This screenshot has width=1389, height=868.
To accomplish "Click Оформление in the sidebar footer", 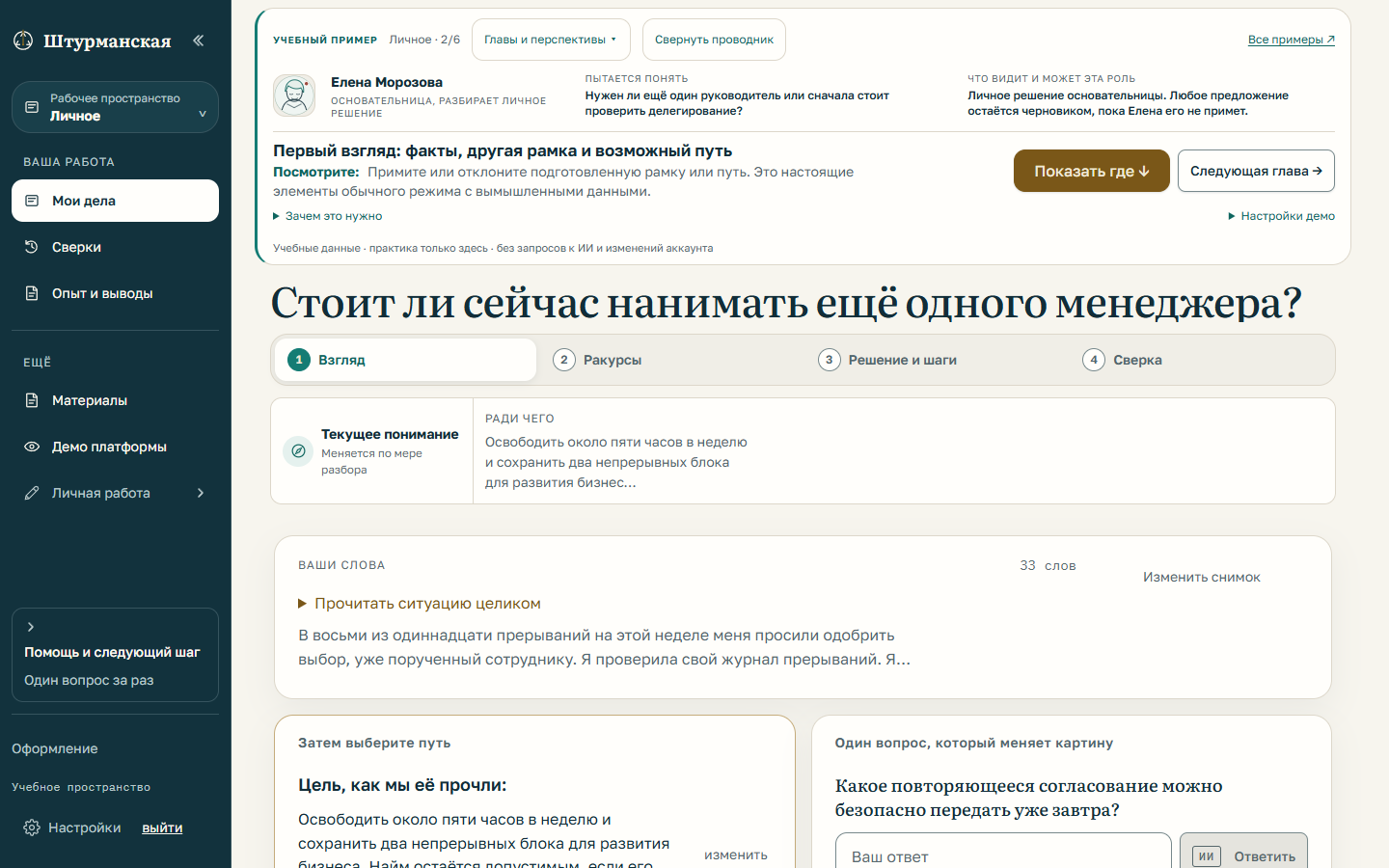I will click(55, 748).
